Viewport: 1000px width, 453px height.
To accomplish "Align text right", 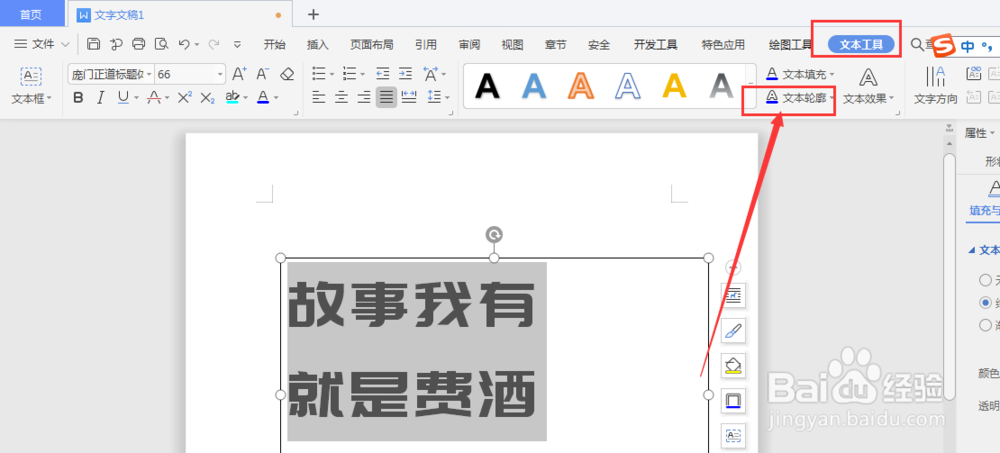I will coord(364,98).
